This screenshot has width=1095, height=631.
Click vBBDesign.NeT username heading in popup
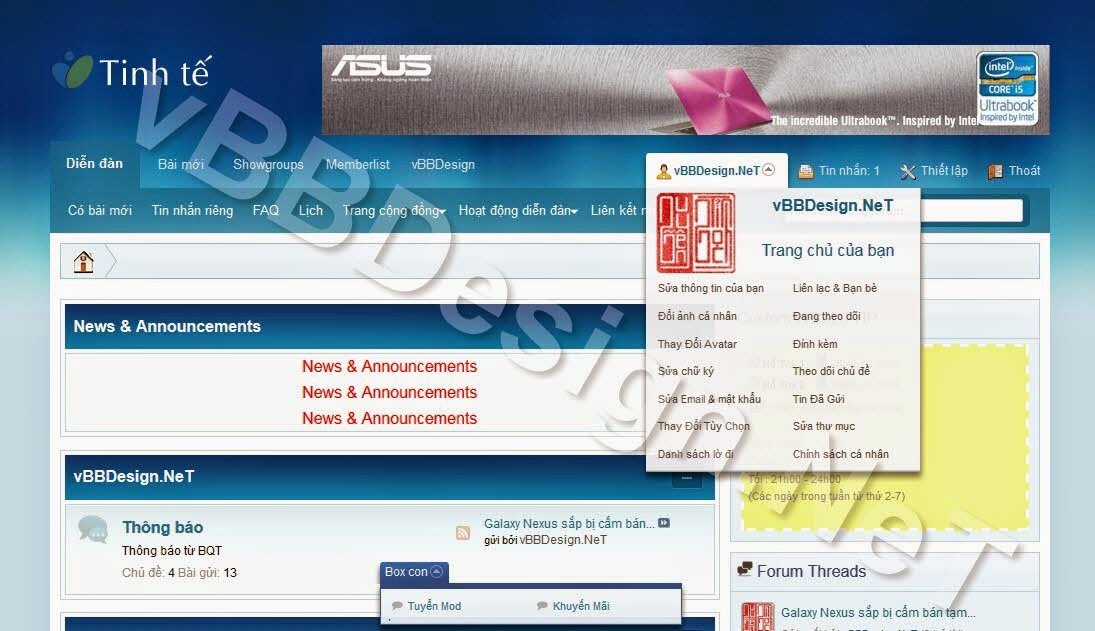tap(832, 205)
